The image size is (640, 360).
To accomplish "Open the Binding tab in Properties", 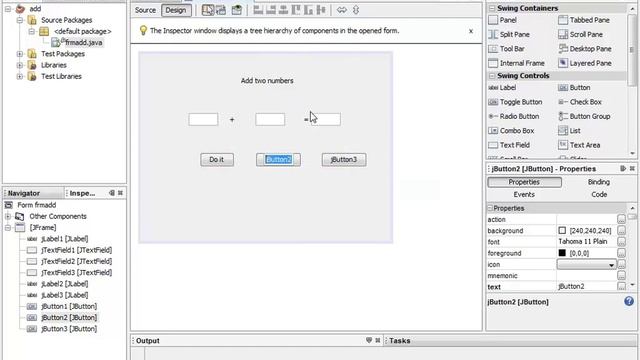I will tap(599, 182).
